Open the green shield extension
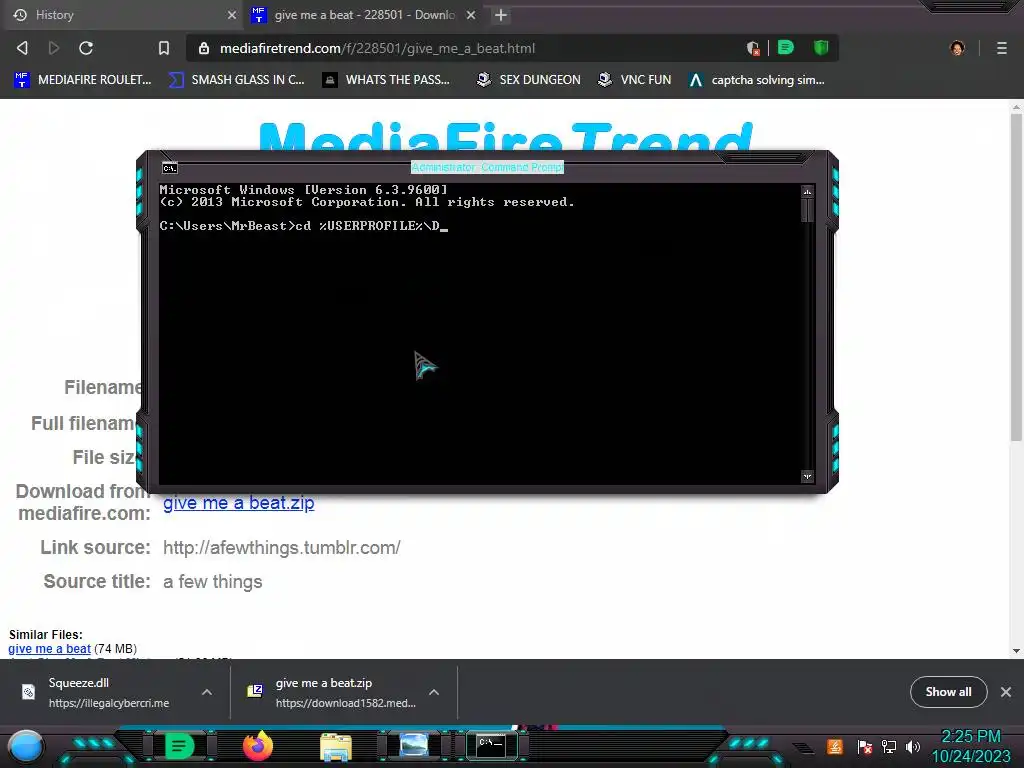1024x768 pixels. [x=821, y=48]
